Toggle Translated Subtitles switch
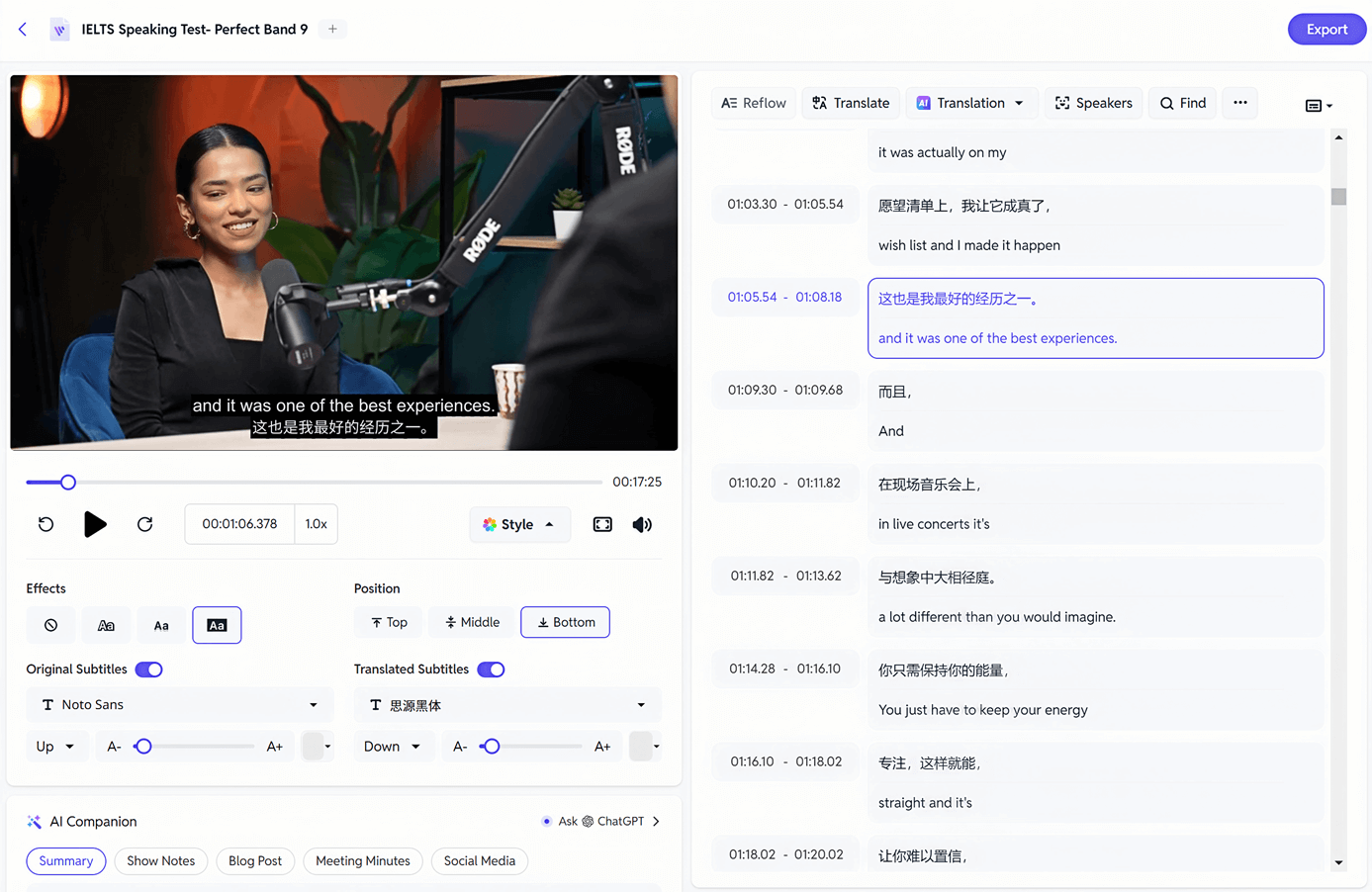 pos(491,669)
